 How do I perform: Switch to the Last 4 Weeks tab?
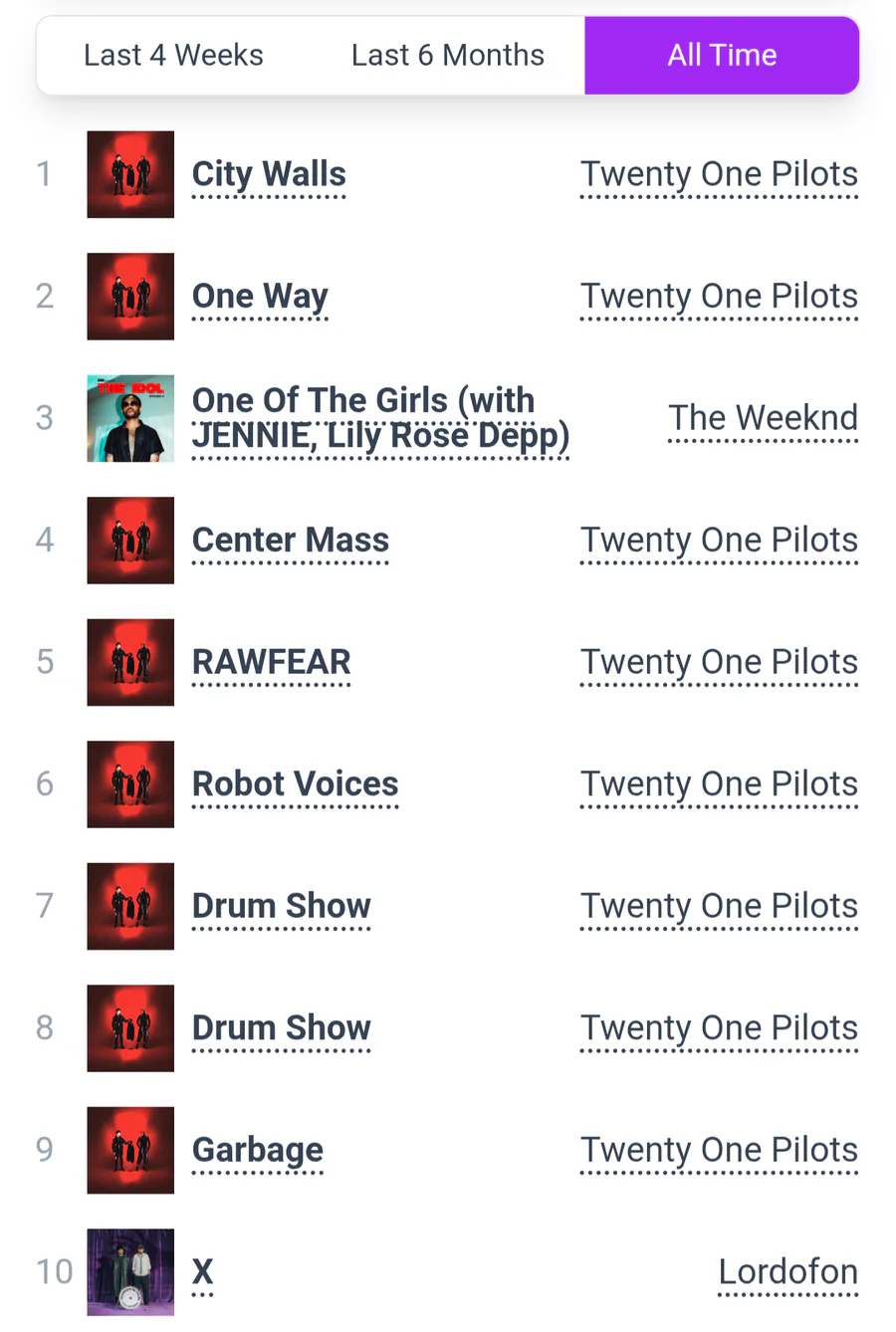tap(173, 56)
